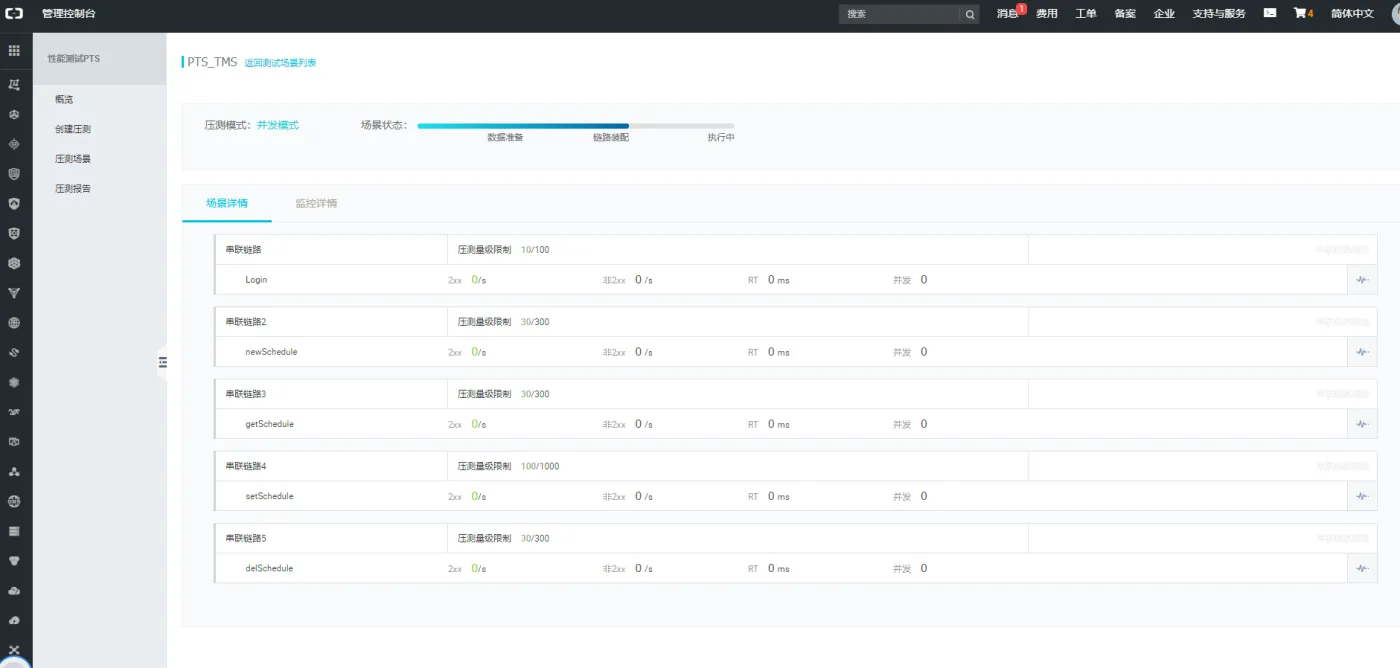Open the 简体中文 language dropdown

pos(1352,14)
